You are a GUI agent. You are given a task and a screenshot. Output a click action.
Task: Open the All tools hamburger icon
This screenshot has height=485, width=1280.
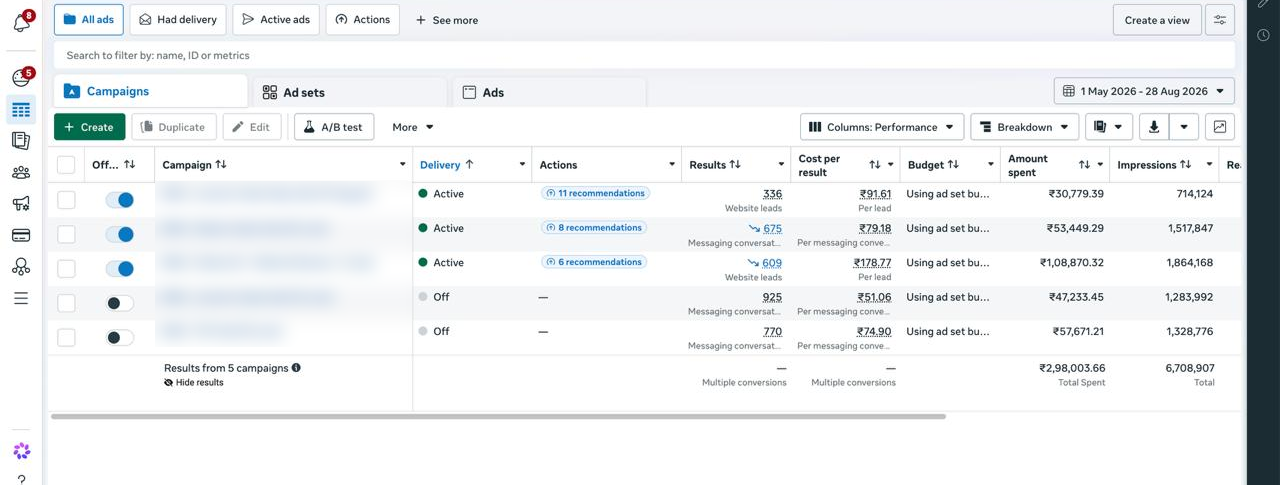point(21,298)
